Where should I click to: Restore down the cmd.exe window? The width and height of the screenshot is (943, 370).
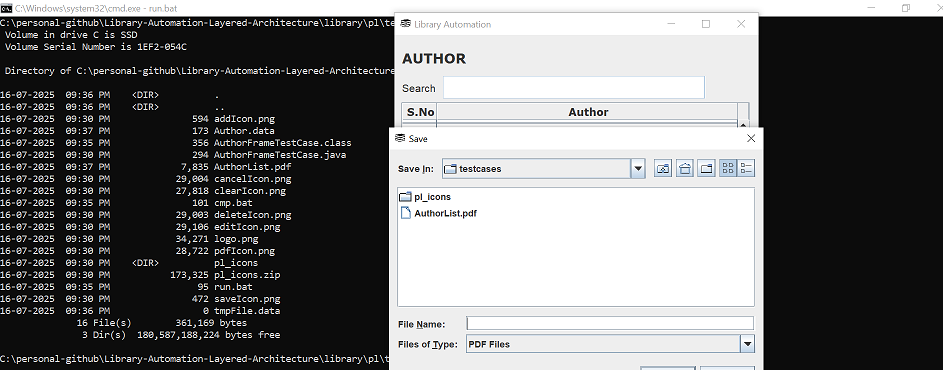[906, 8]
